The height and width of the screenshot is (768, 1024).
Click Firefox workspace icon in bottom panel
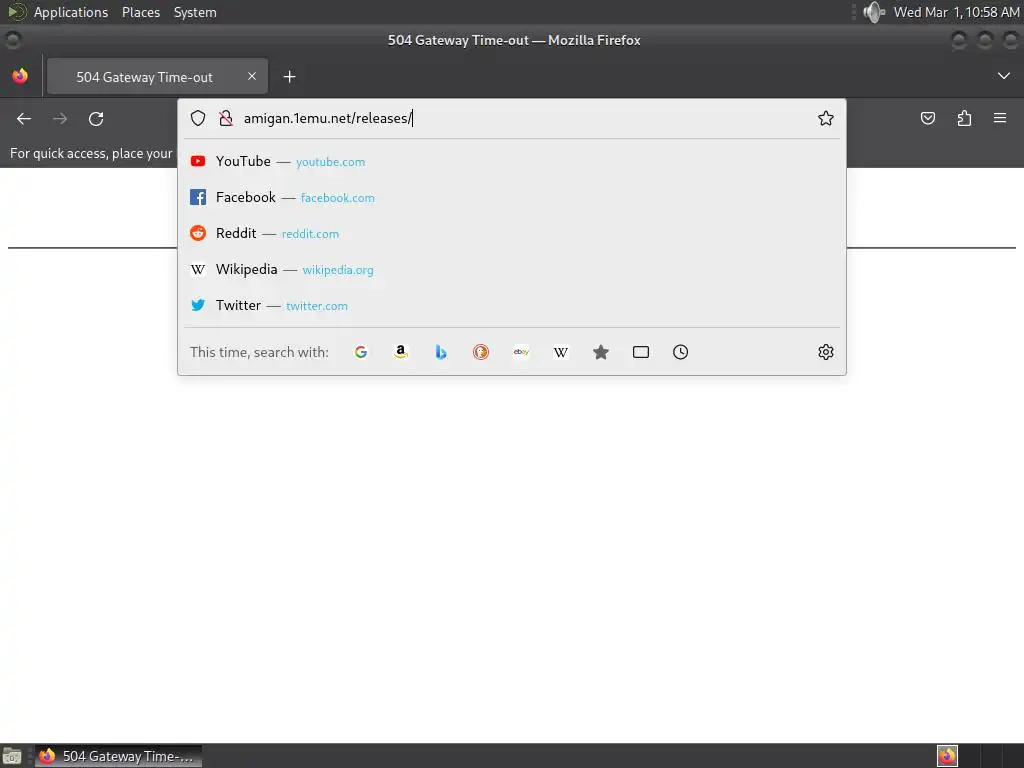(947, 756)
